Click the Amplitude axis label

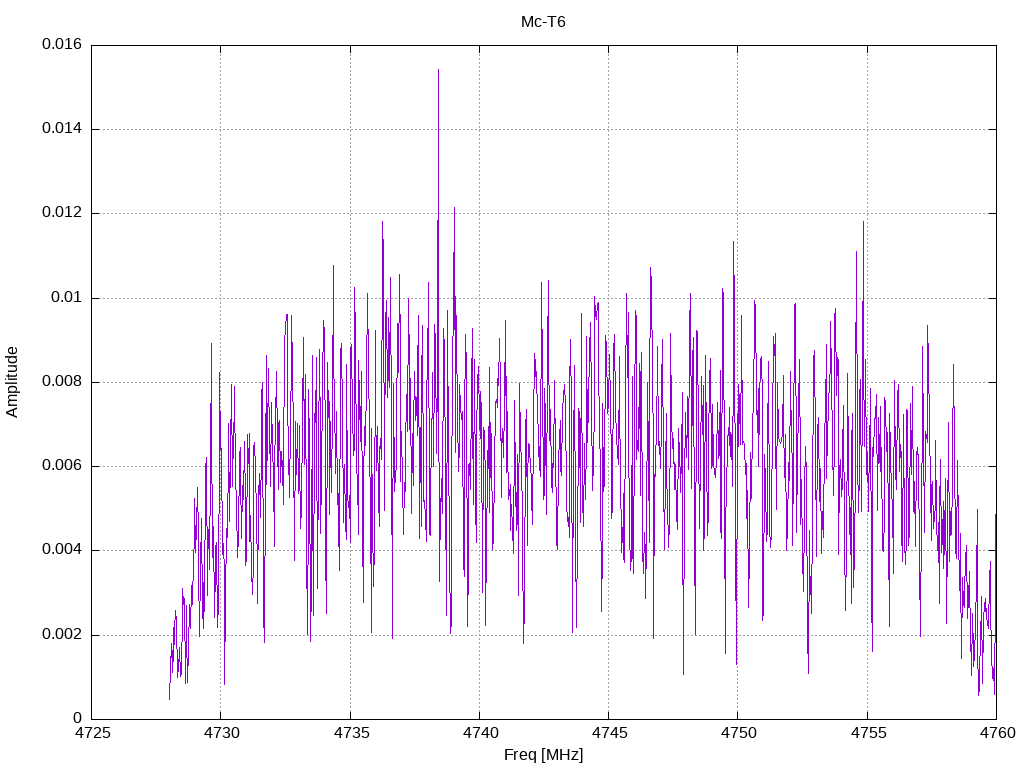pyautogui.click(x=12, y=382)
